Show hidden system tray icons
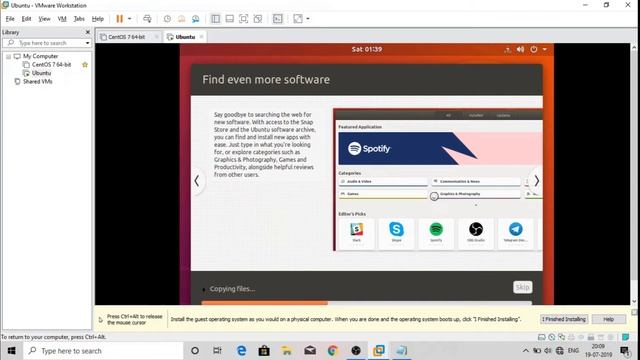The height and width of the screenshot is (360, 640). coord(526,351)
